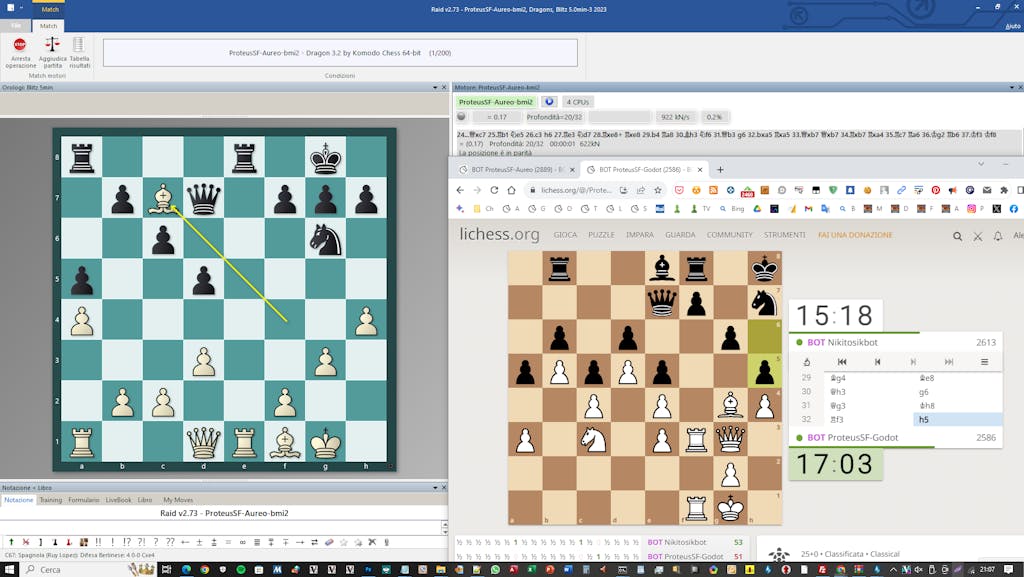Viewport: 1024px width, 577px height.
Task: Toggle the engine status round indicator
Action: coord(462,117)
